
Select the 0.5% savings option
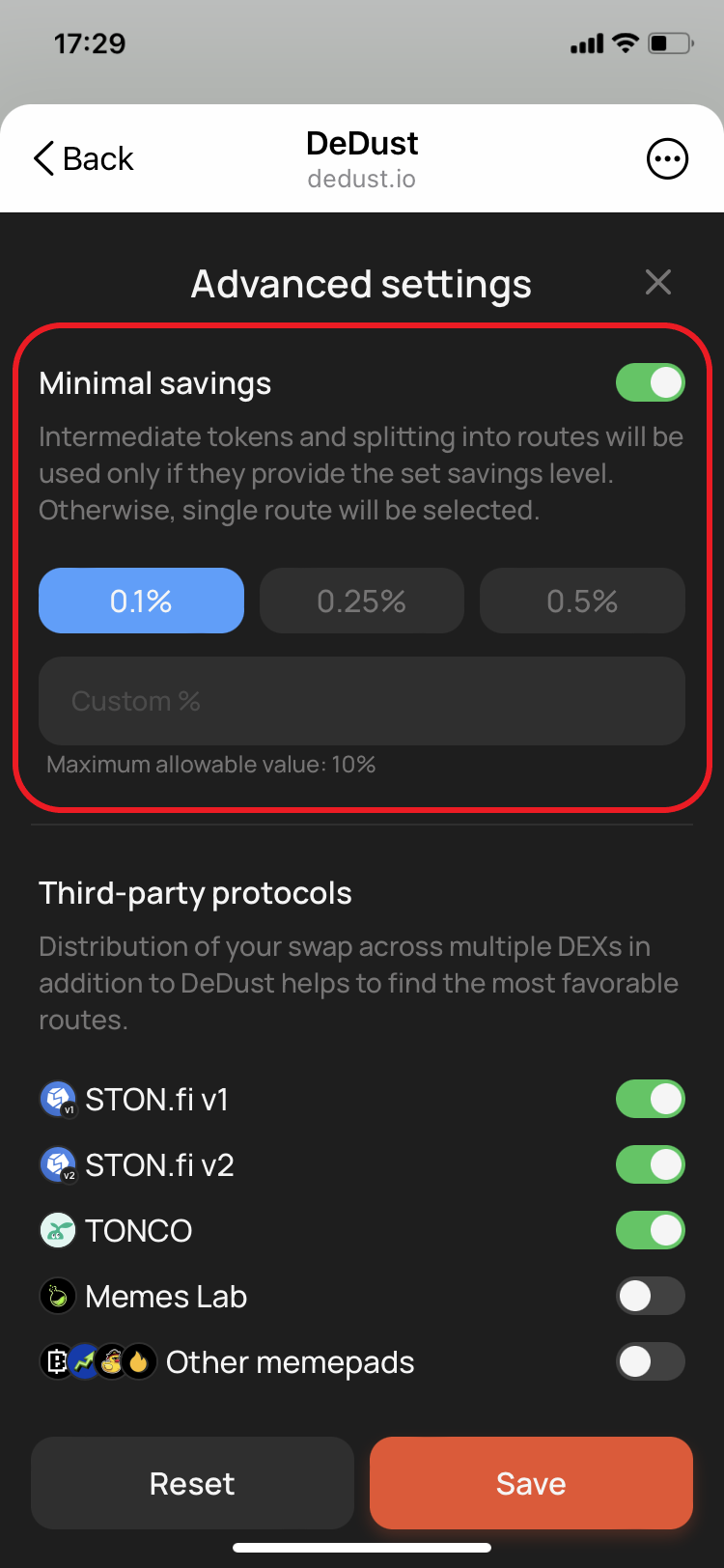click(582, 601)
